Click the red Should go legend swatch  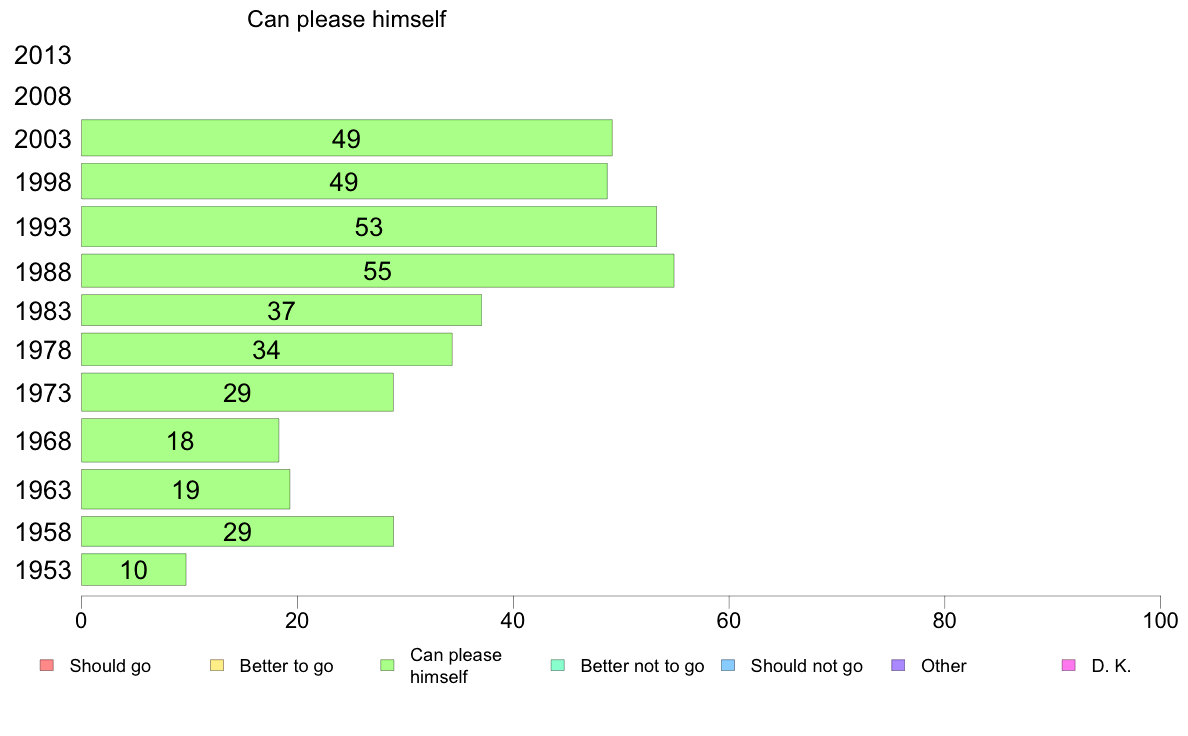46,666
